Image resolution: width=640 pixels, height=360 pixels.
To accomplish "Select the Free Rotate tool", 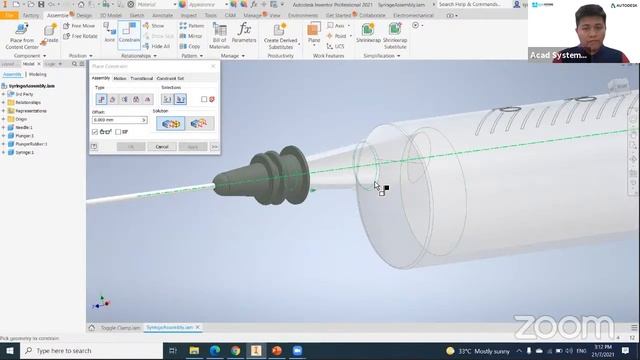I will [x=80, y=36].
